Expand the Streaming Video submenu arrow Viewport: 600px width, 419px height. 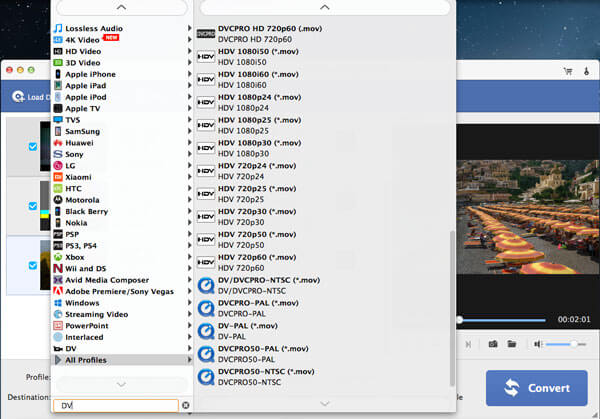point(189,314)
